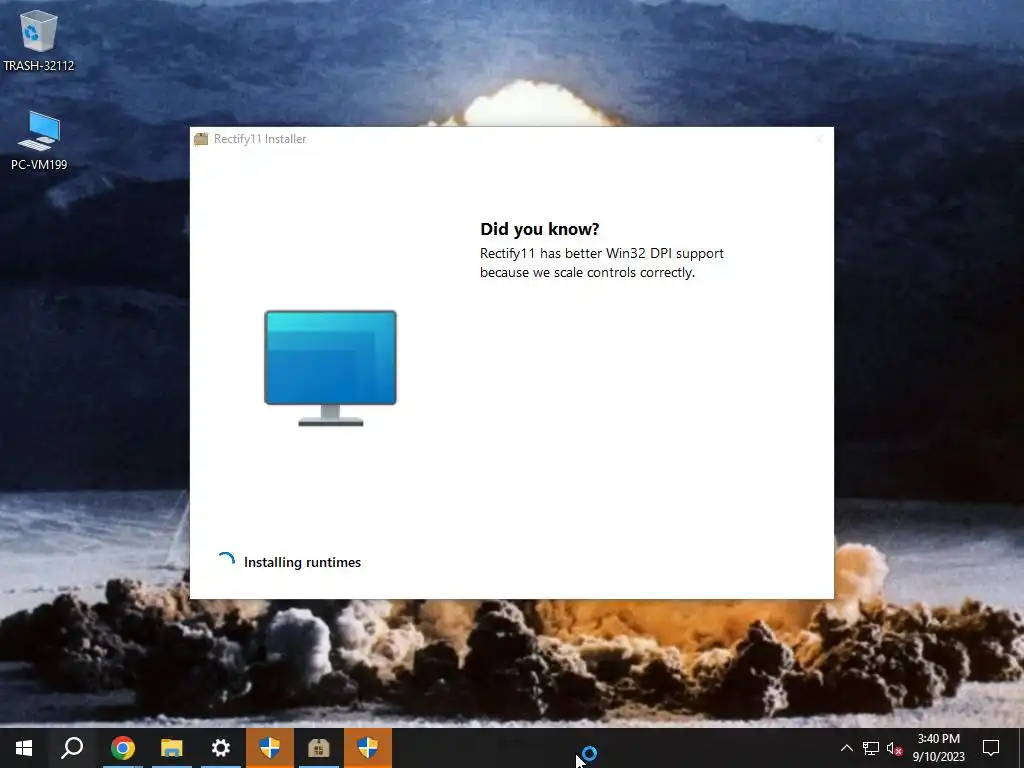The width and height of the screenshot is (1024, 768).
Task: Show hidden system tray icons
Action: coord(846,748)
